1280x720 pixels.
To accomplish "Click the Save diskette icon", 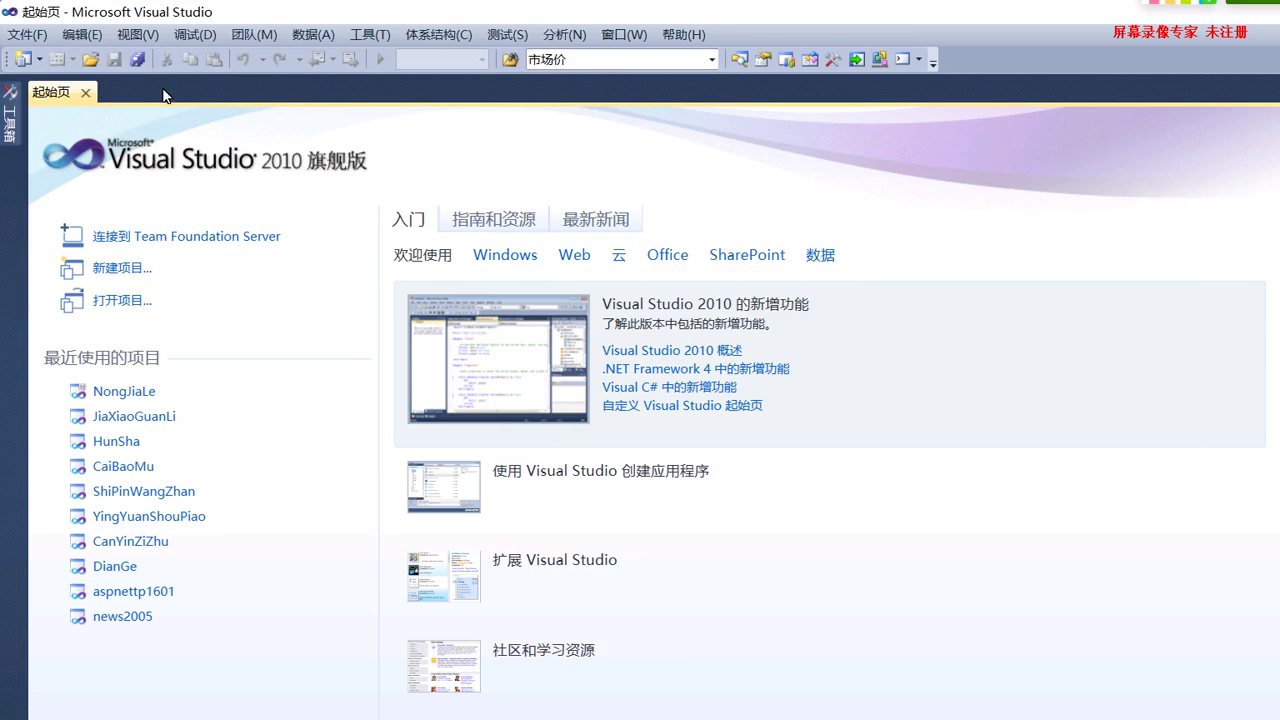I will click(115, 60).
